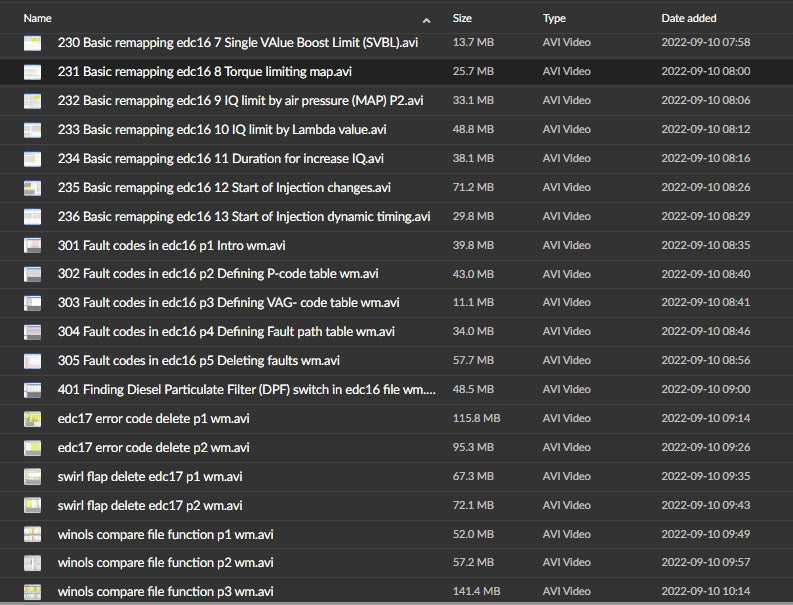Sort files by the Name column header
This screenshot has width=793, height=605.
38,18
